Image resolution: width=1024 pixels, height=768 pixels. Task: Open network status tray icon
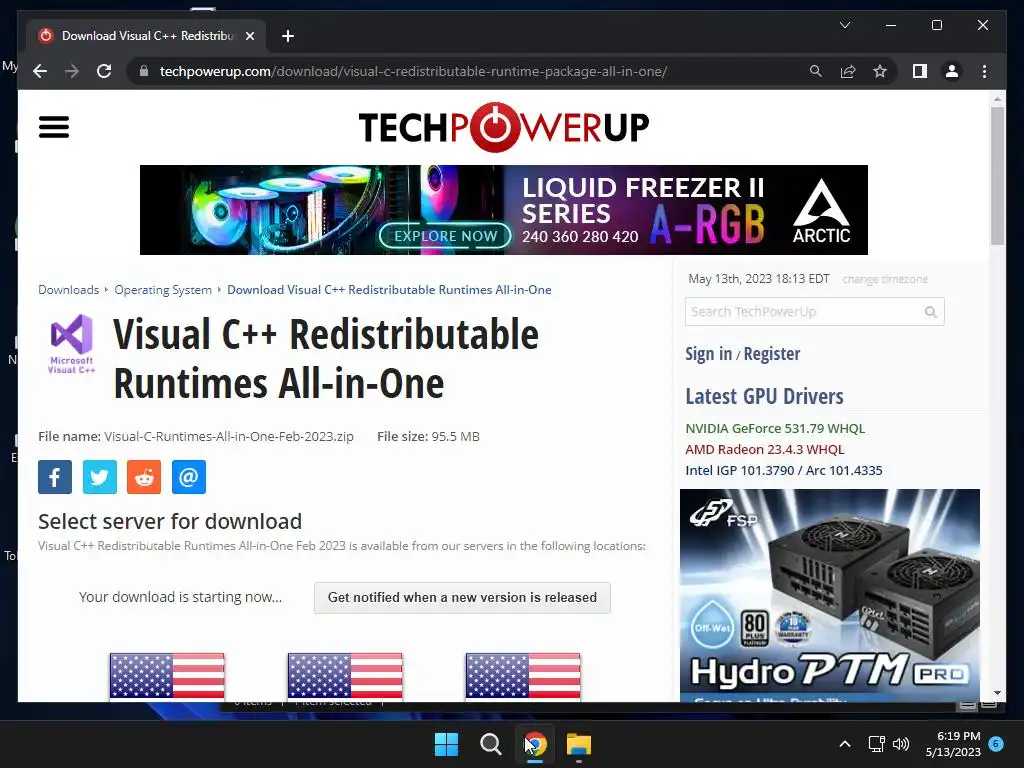coord(876,744)
